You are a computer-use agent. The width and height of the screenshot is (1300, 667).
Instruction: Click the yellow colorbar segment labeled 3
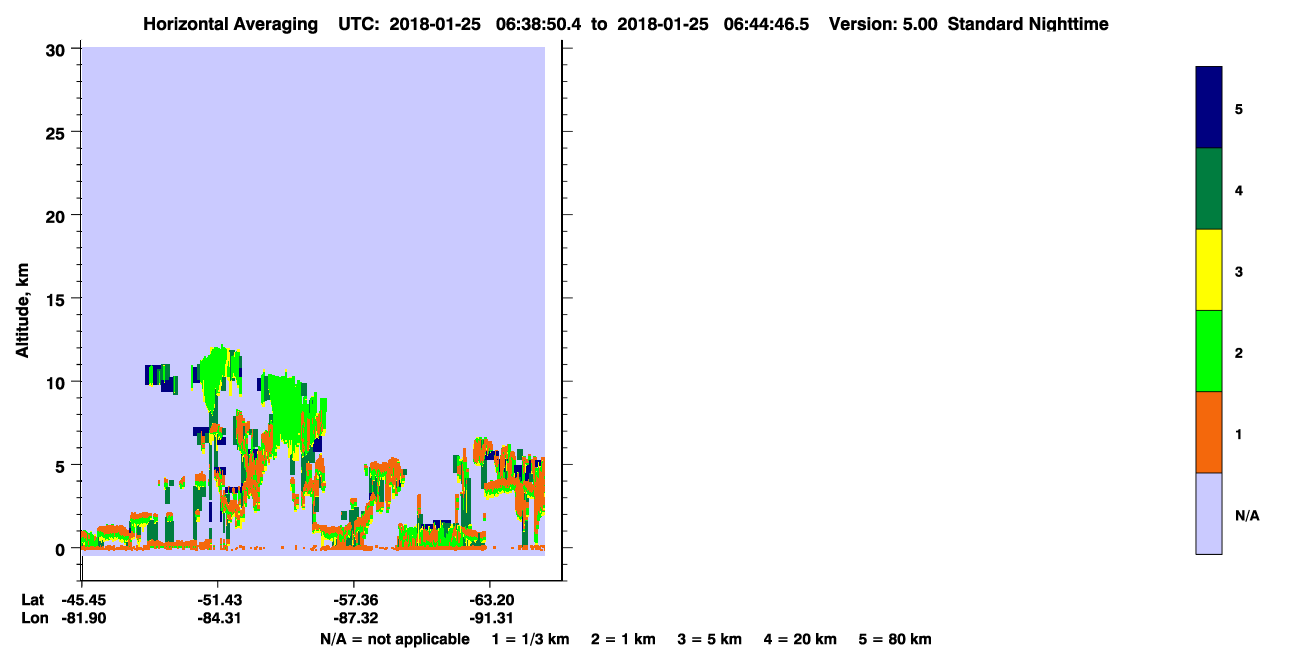pyautogui.click(x=1209, y=270)
